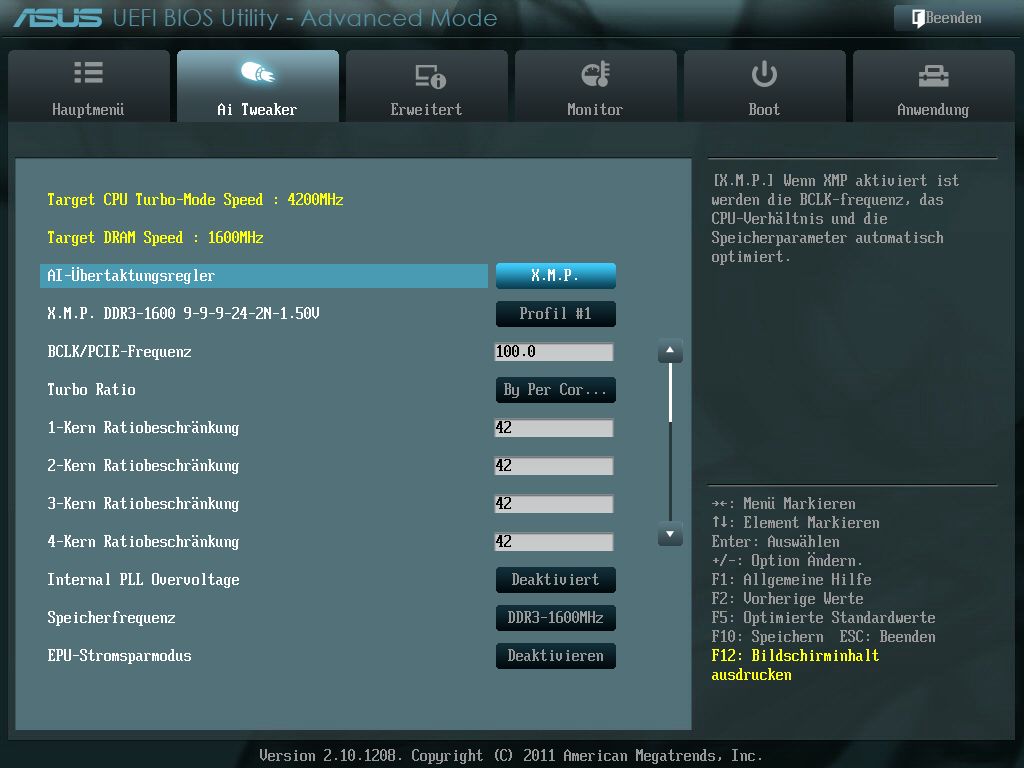Click the Boot power icon
Viewport: 1024px width, 768px height.
click(x=764, y=74)
